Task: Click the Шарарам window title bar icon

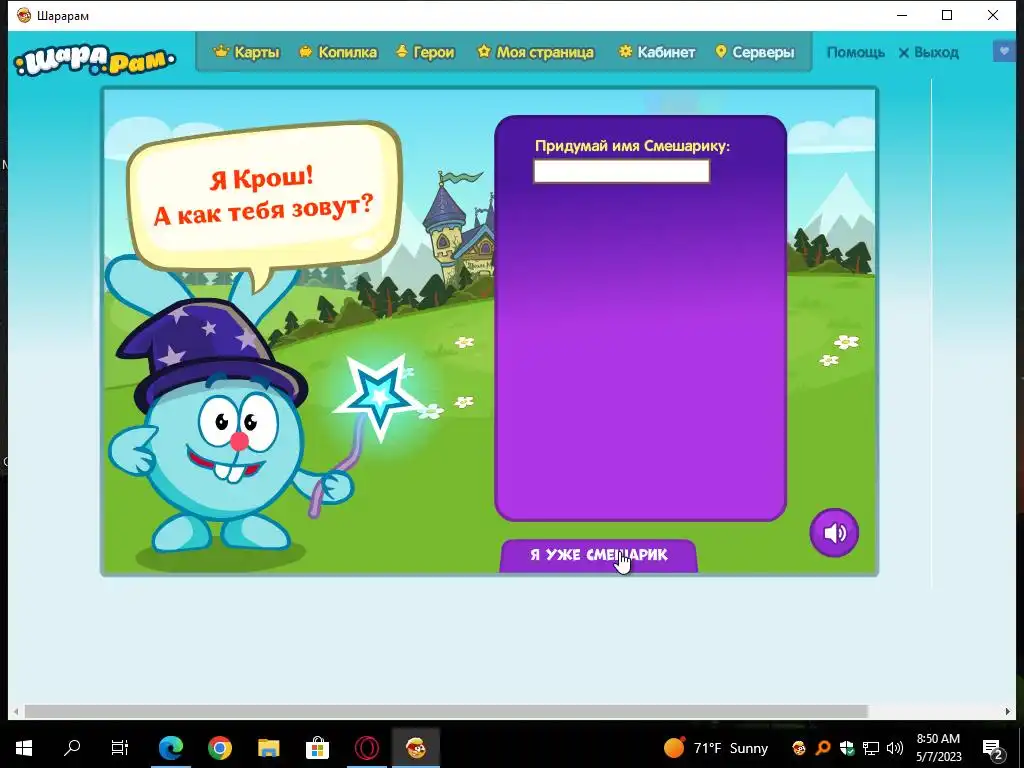Action: 24,16
